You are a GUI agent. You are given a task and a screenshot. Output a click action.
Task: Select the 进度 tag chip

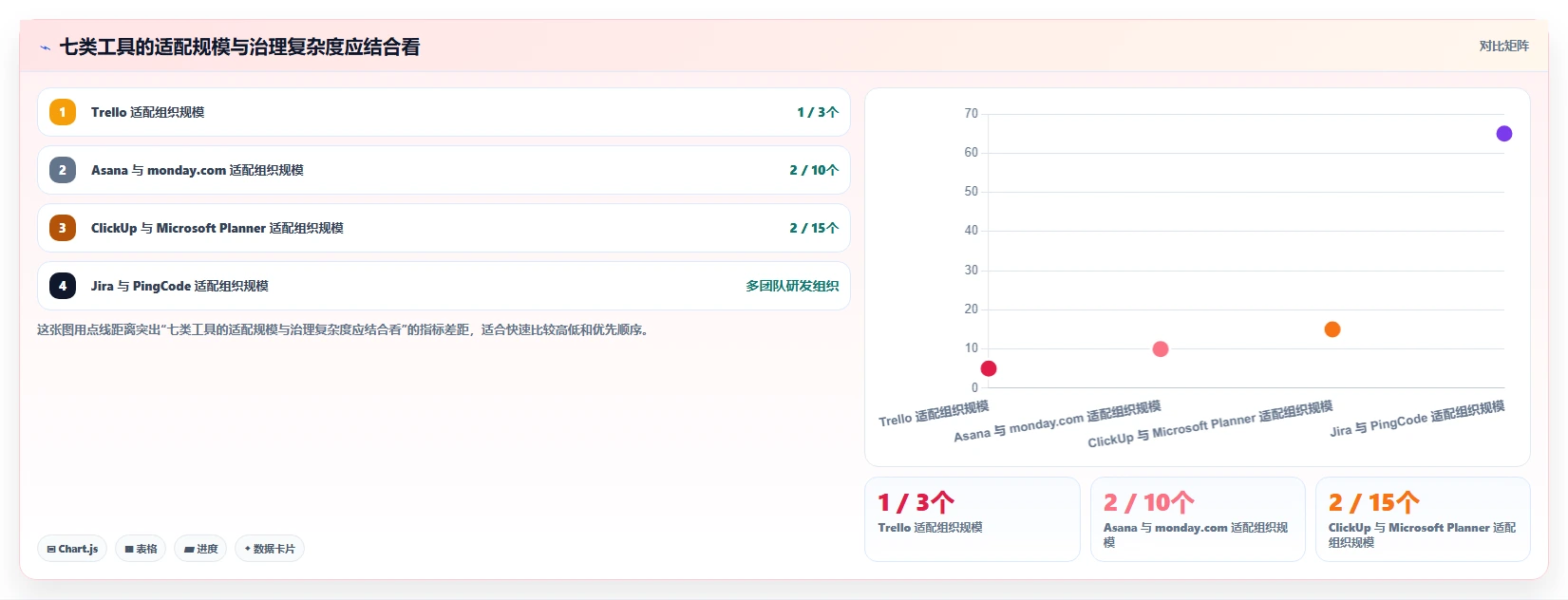tap(200, 549)
